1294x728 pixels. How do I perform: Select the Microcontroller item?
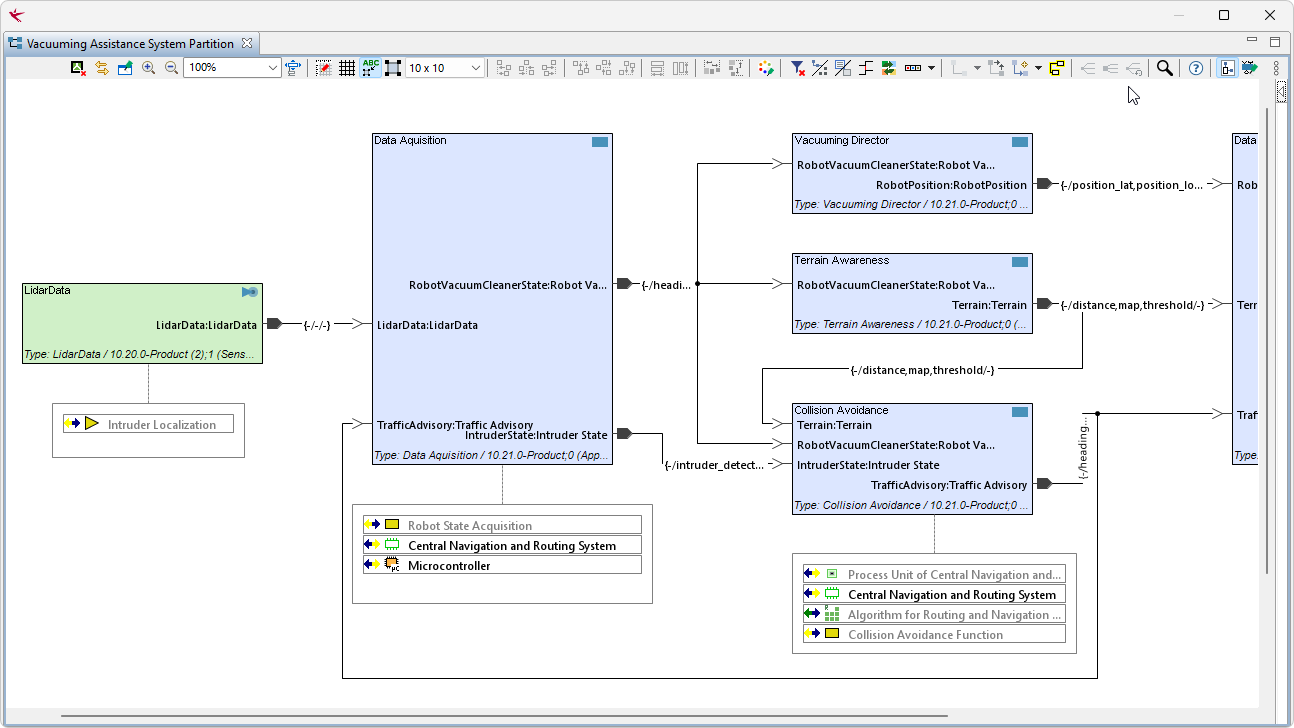(x=502, y=565)
